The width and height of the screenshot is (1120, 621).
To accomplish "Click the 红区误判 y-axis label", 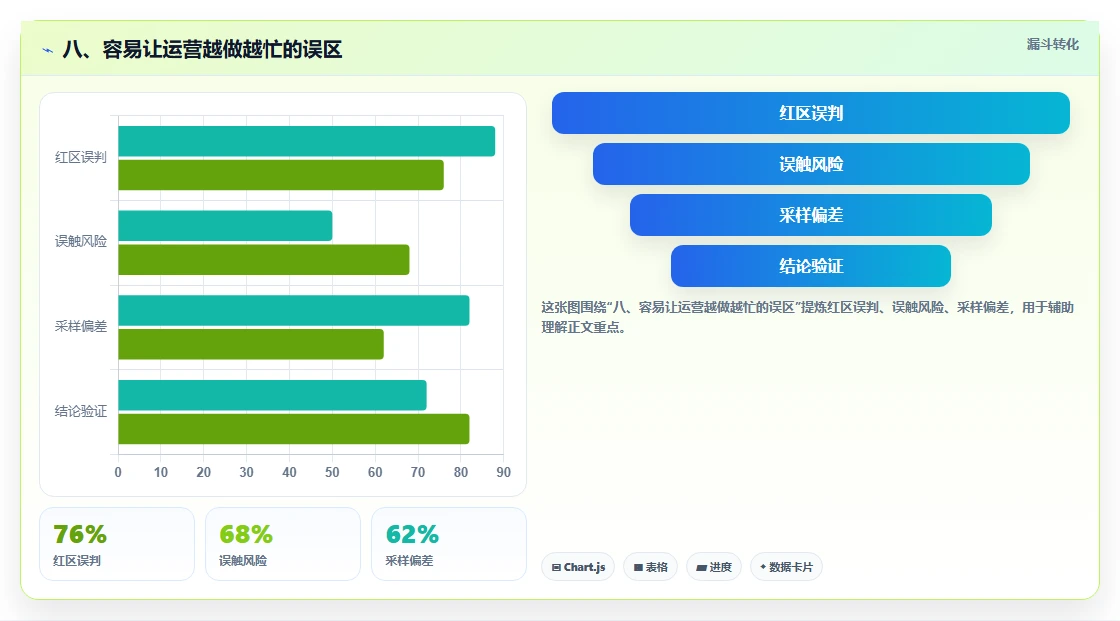I will point(81,157).
